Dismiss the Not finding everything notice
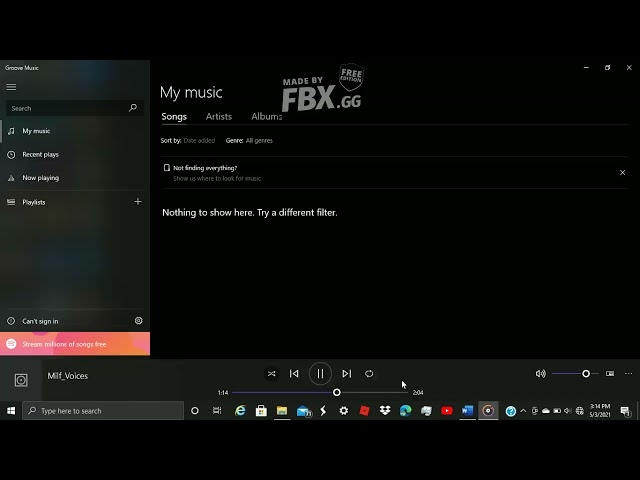This screenshot has width=640, height=480. pos(622,173)
